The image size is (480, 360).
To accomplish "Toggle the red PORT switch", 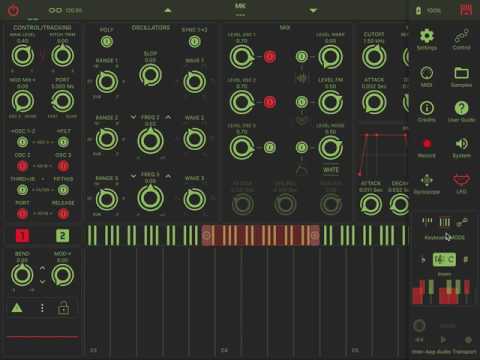I will [22, 214].
